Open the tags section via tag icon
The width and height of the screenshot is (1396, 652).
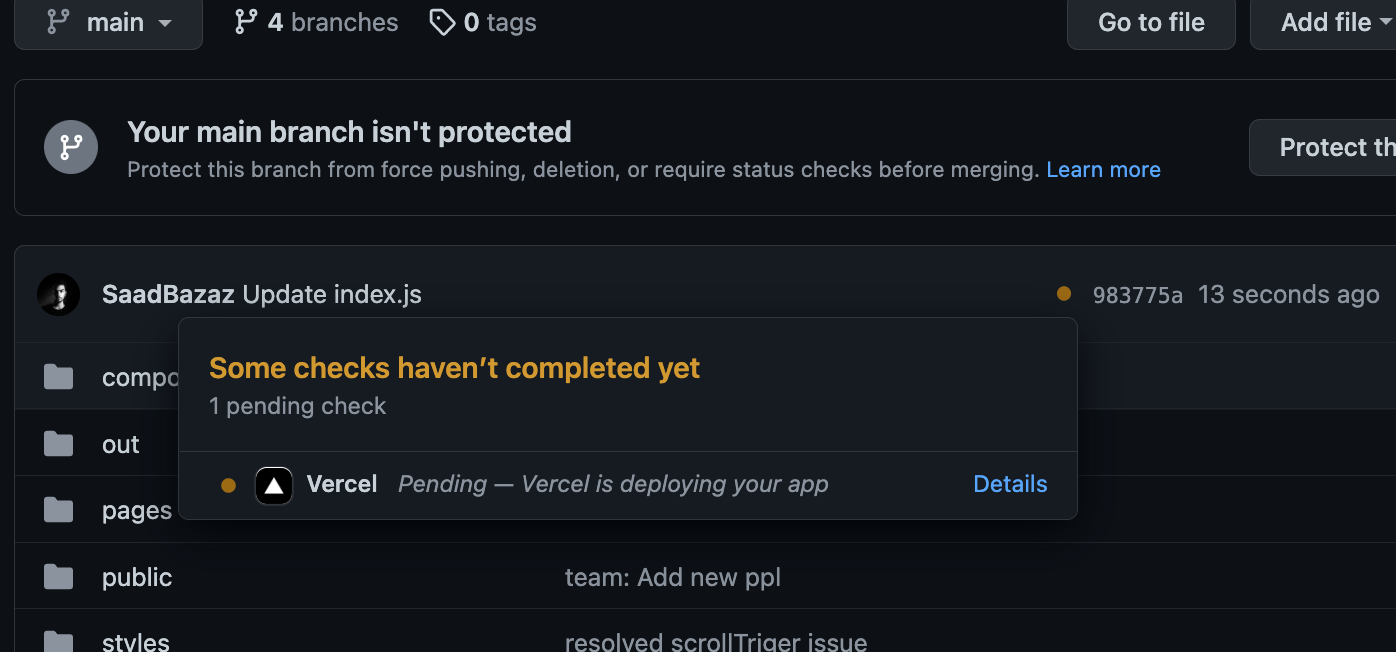pyautogui.click(x=442, y=21)
